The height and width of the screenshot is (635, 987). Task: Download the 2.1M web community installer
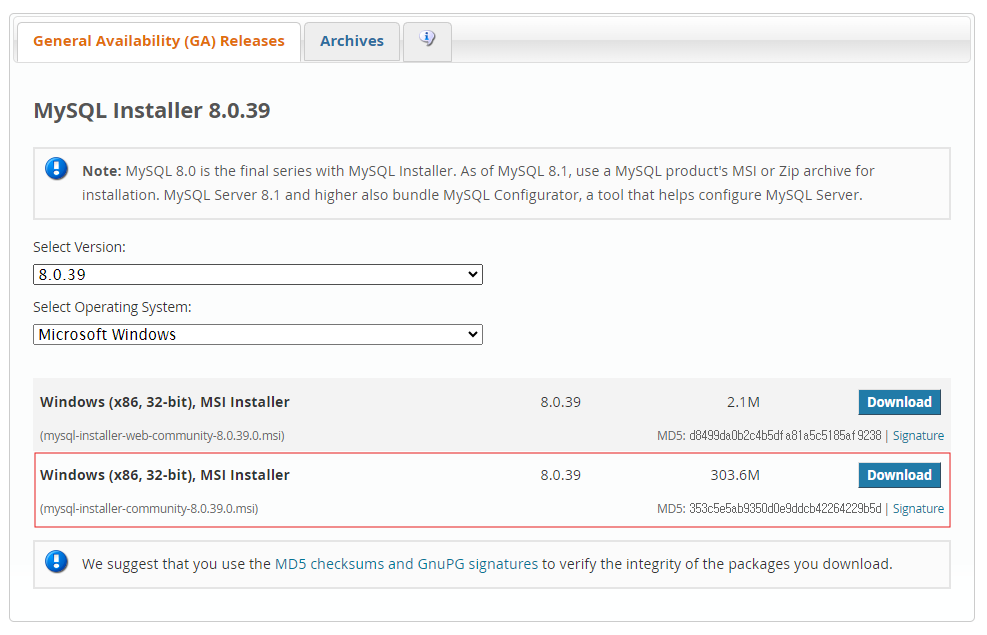click(900, 403)
